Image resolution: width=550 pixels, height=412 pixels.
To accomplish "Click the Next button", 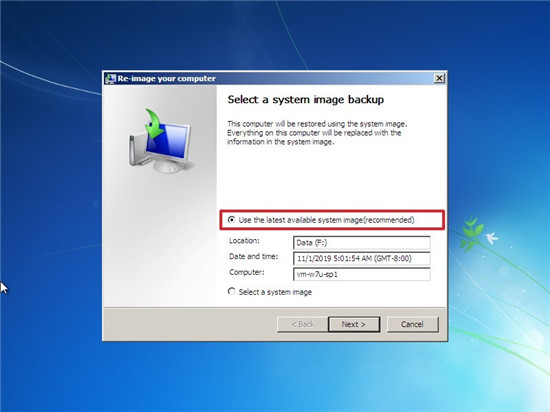I will pos(354,324).
